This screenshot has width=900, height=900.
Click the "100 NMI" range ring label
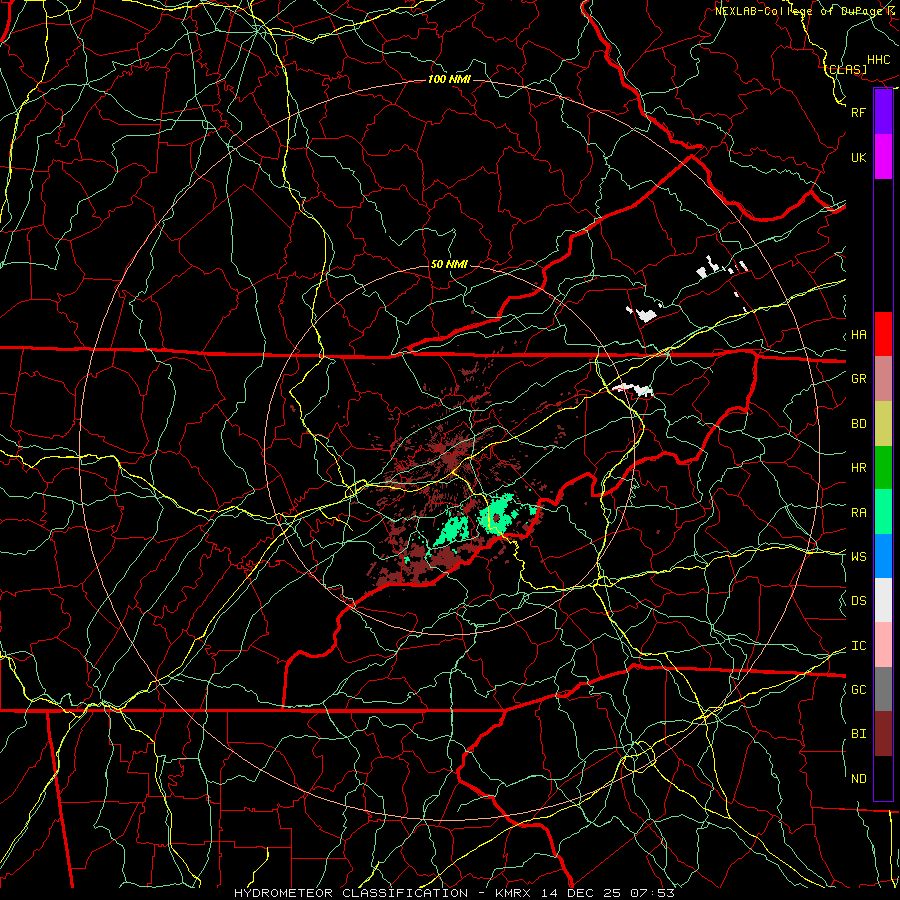click(x=449, y=79)
